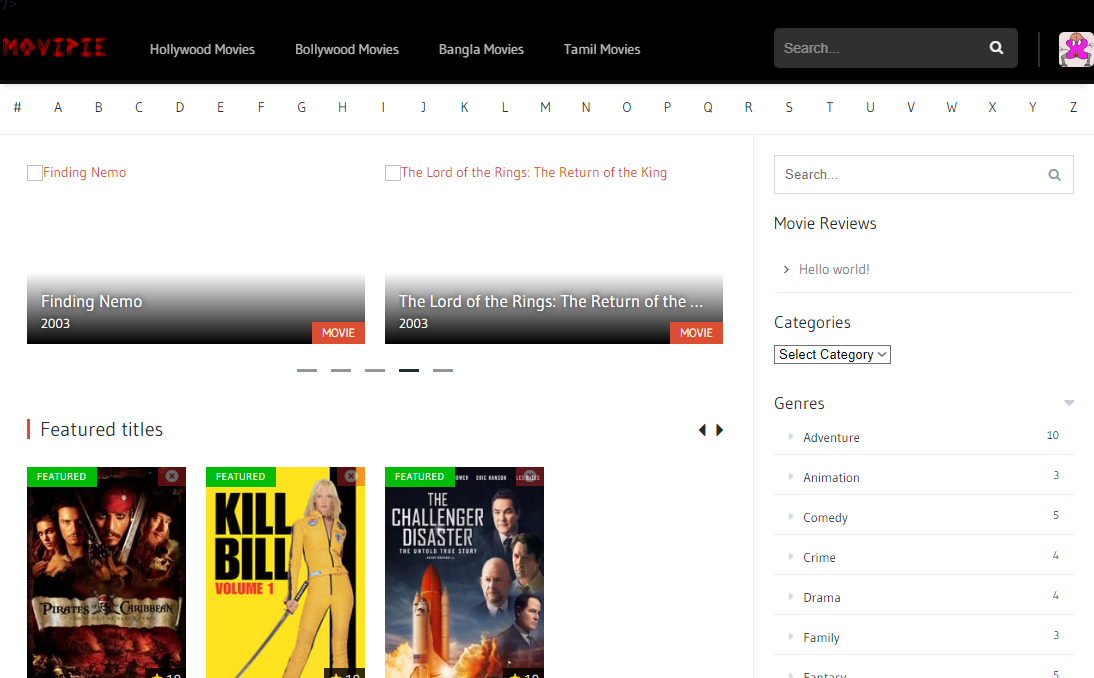Remove featured mark on Pirates of the Caribbean poster
Screen dimensions: 1094x678
[x=172, y=476]
